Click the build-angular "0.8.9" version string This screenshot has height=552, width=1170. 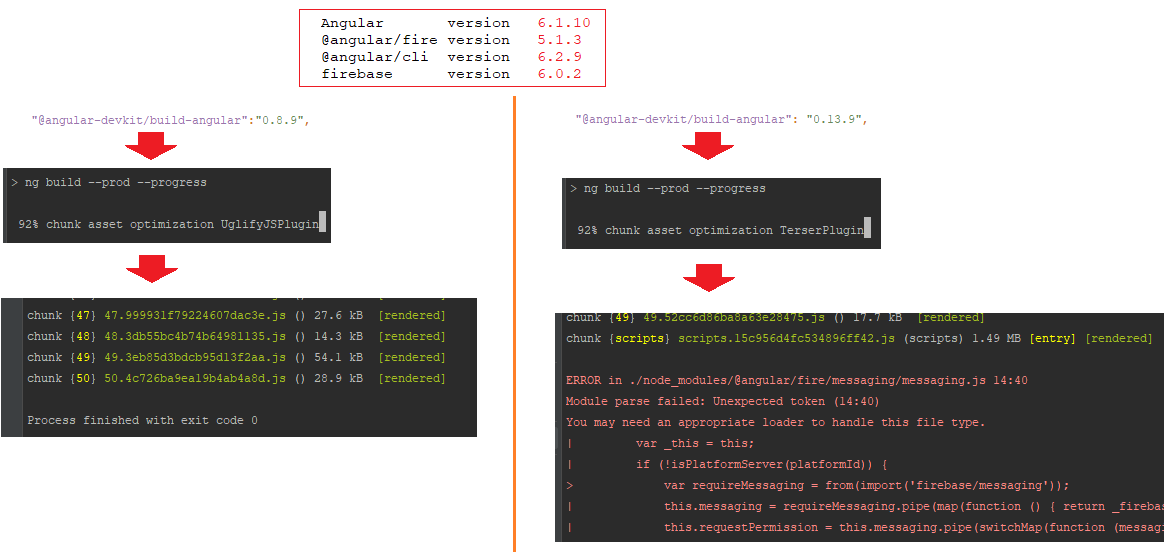(279, 120)
